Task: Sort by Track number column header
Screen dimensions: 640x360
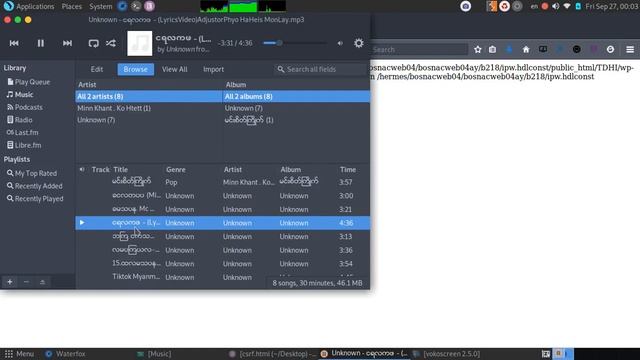Action: (x=100, y=169)
